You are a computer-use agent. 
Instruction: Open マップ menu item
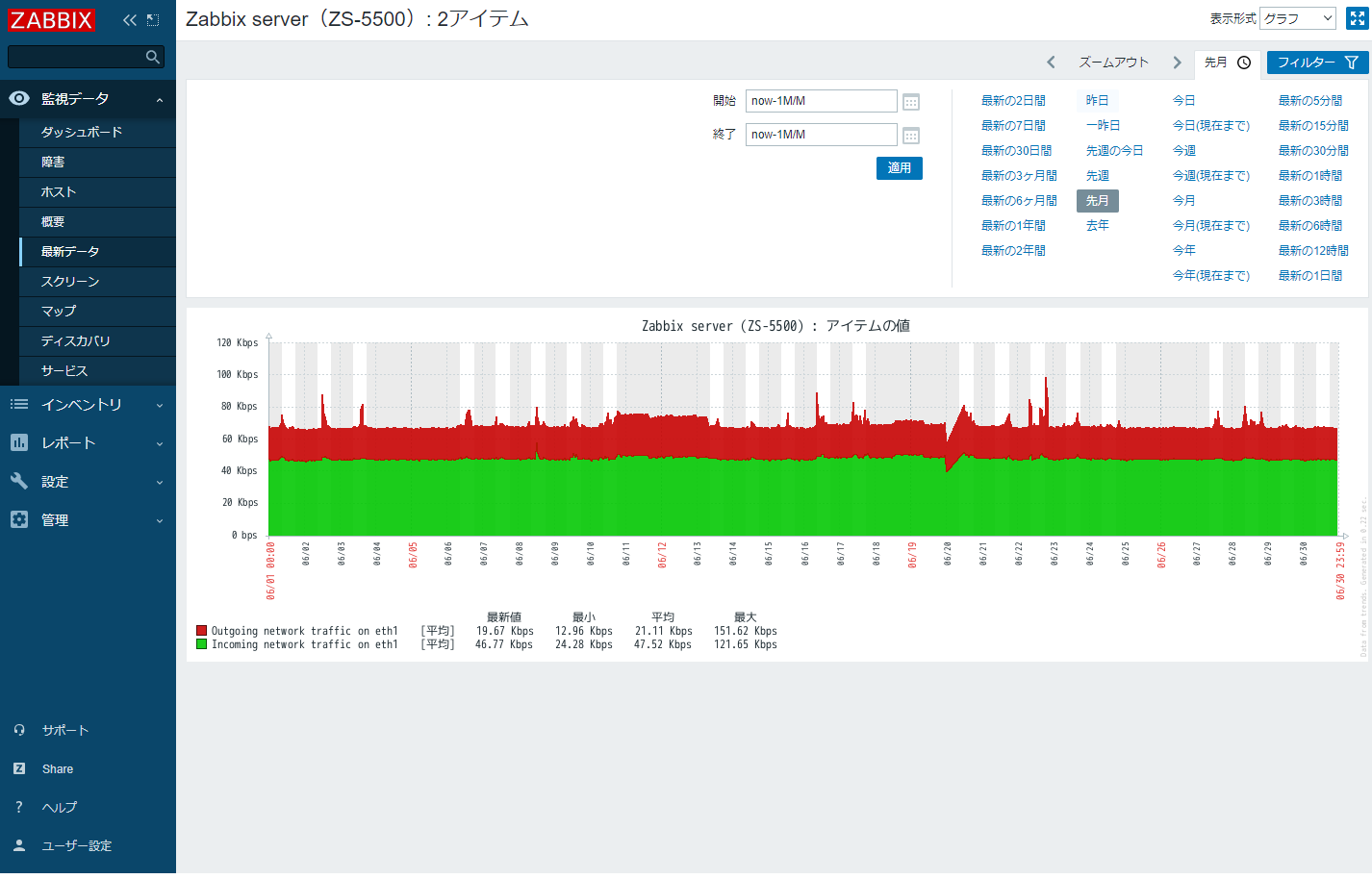coord(97,312)
